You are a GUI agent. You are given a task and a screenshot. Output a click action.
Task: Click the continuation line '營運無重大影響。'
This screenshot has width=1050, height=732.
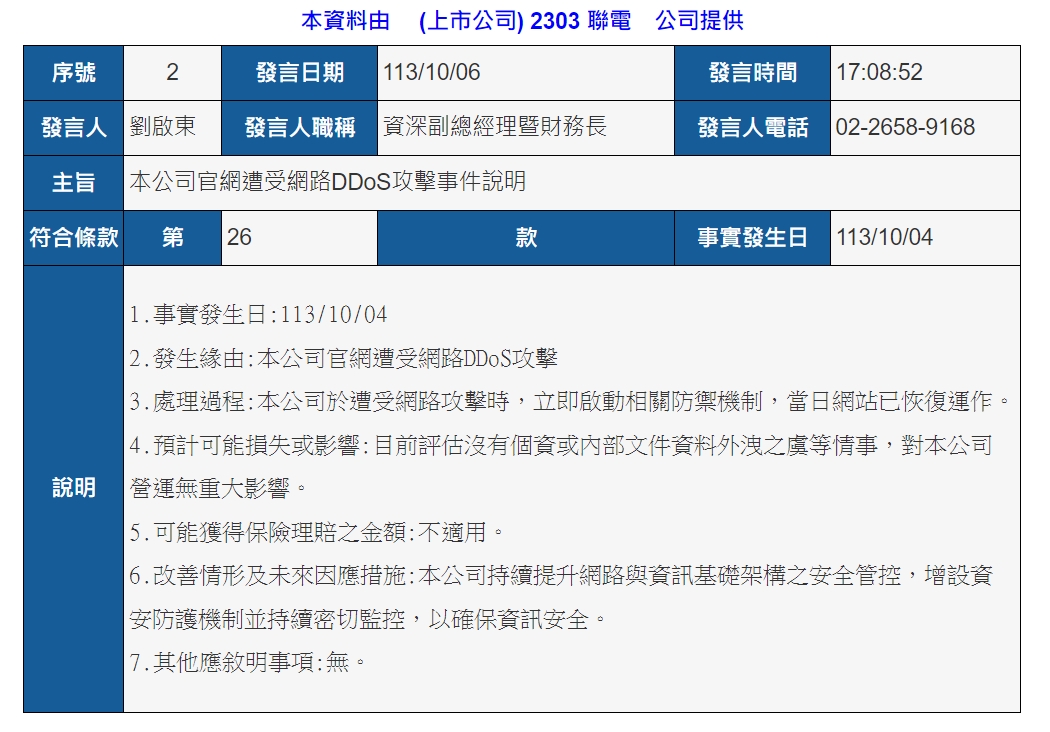[218, 489]
